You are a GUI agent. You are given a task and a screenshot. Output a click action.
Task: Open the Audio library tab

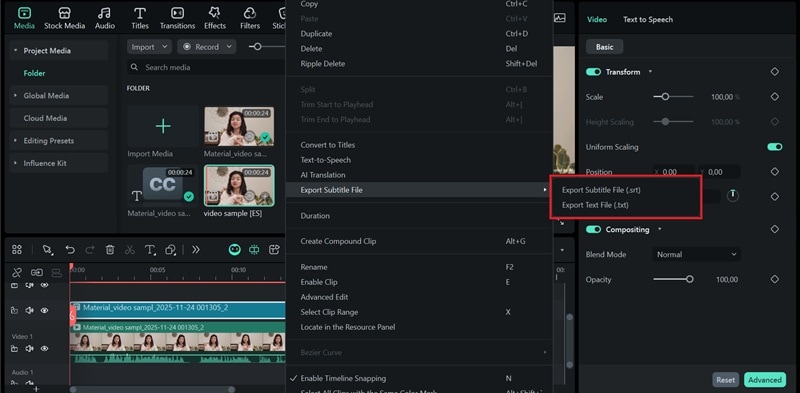point(104,18)
